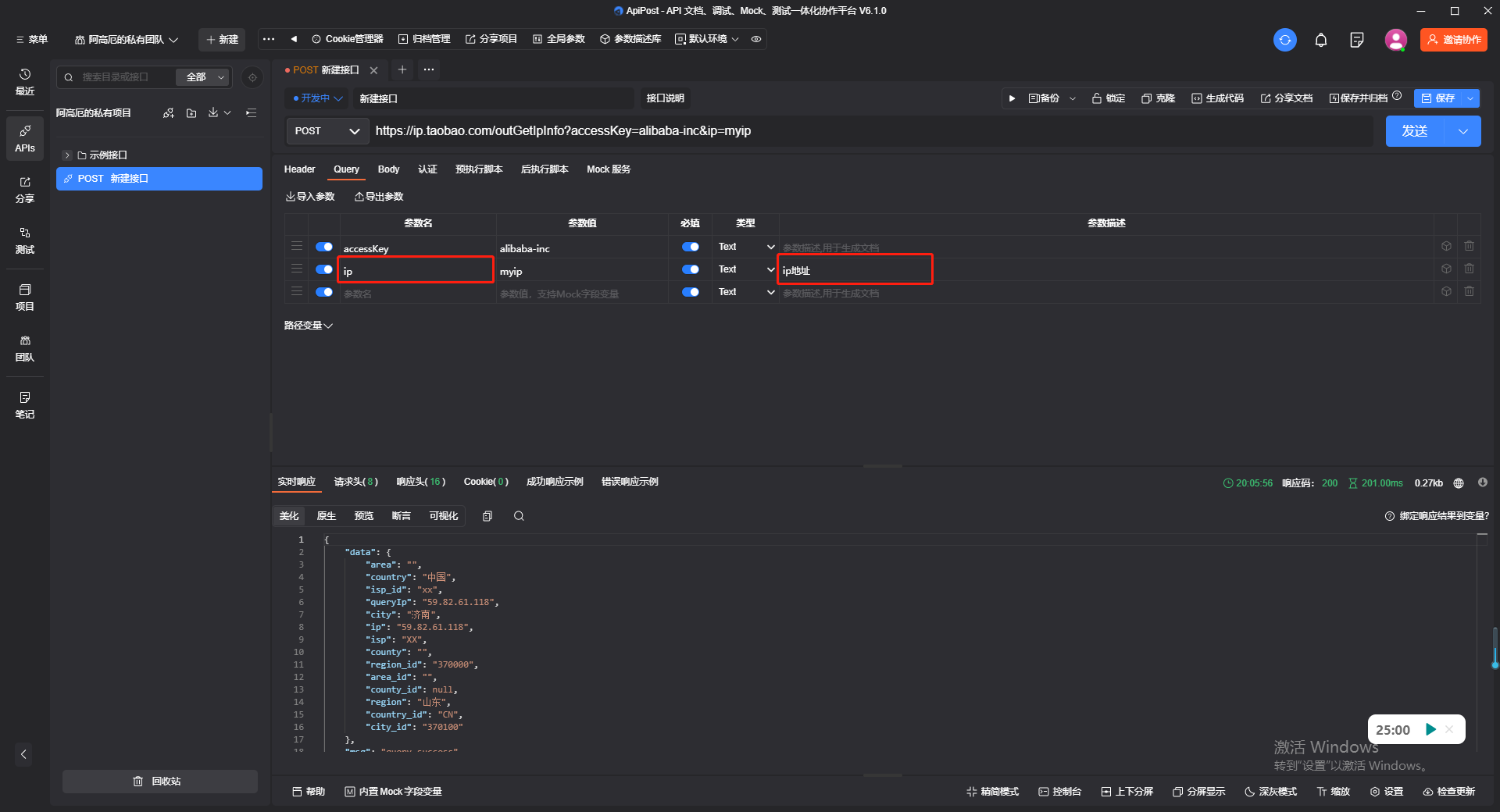
Task: Collapse the left sidebar with arrow
Action: 24,754
